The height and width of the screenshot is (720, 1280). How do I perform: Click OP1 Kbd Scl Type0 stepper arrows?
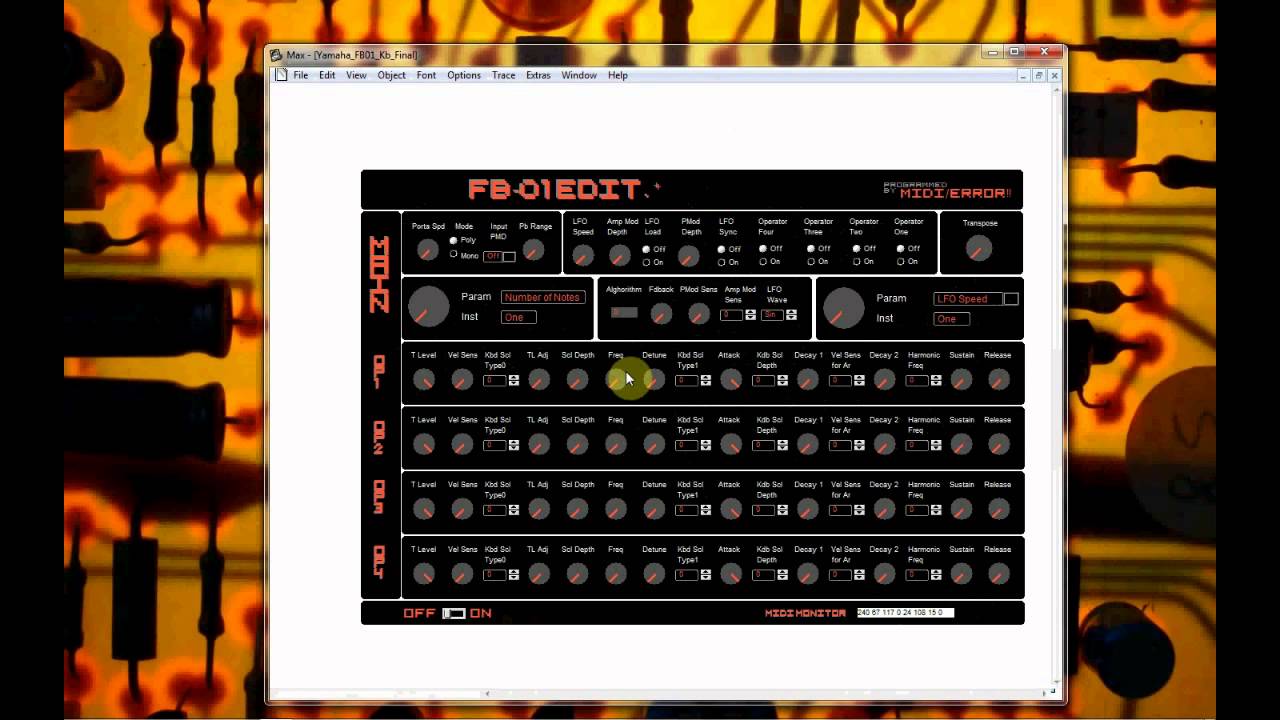(514, 381)
